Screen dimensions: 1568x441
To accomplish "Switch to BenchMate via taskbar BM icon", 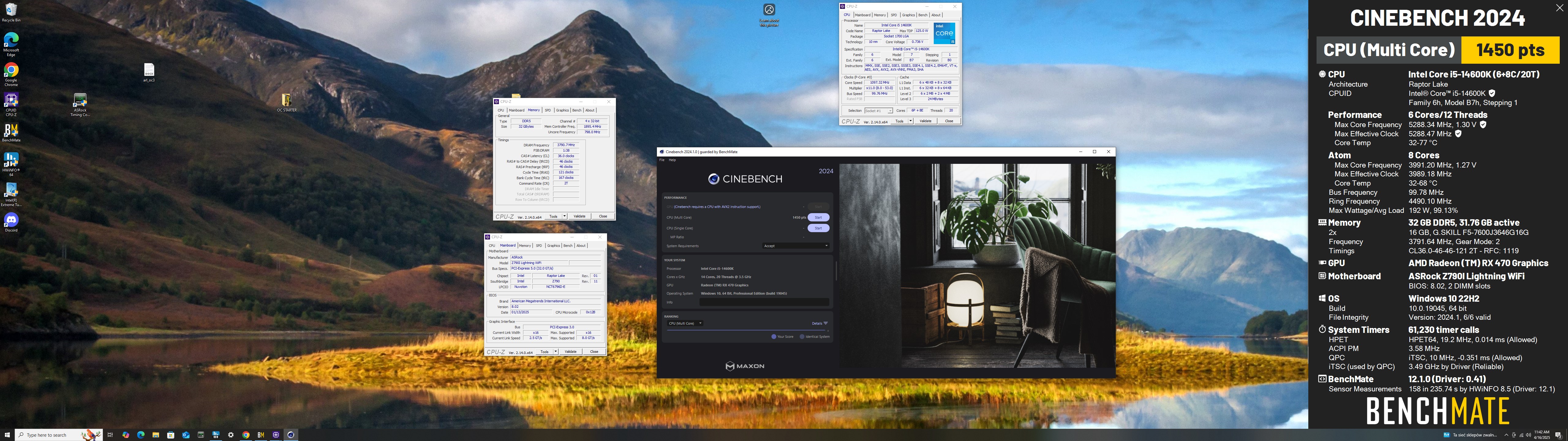I will click(261, 435).
